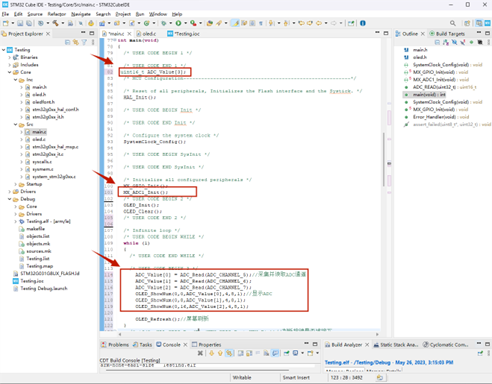Open the Window menu

pos(158,14)
